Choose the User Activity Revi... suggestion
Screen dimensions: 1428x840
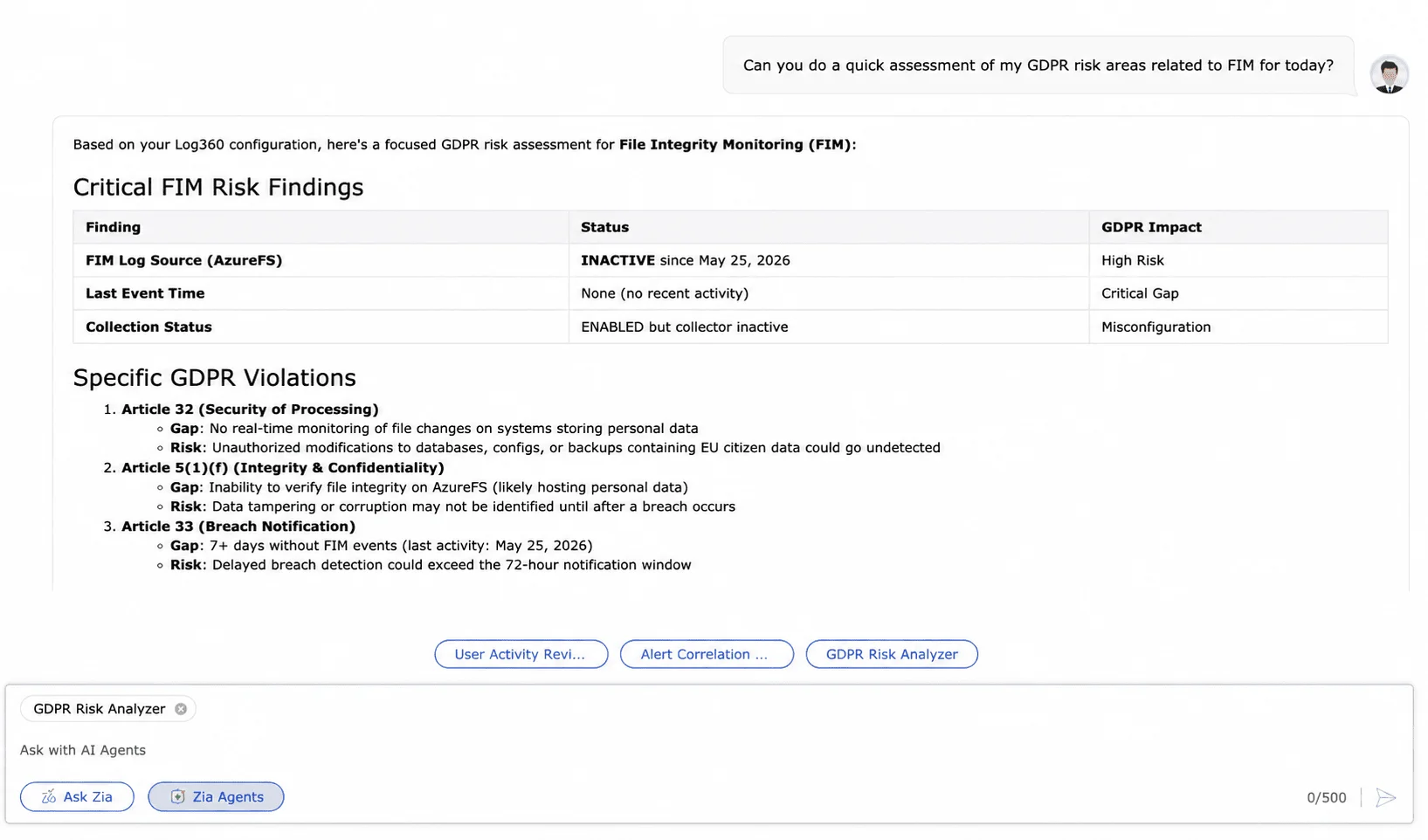click(x=521, y=654)
